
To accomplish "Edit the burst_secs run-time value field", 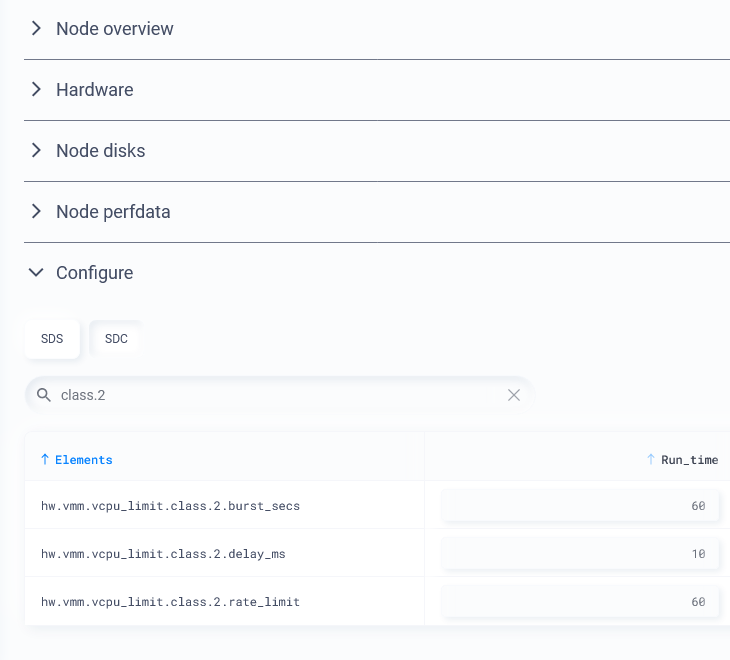I will tap(580, 506).
